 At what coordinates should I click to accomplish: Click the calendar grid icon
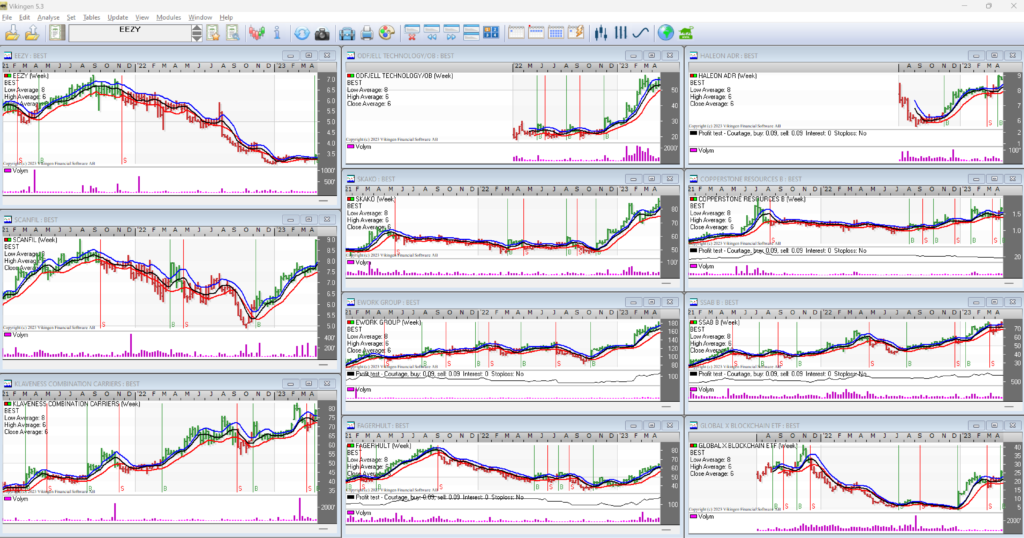(556, 33)
